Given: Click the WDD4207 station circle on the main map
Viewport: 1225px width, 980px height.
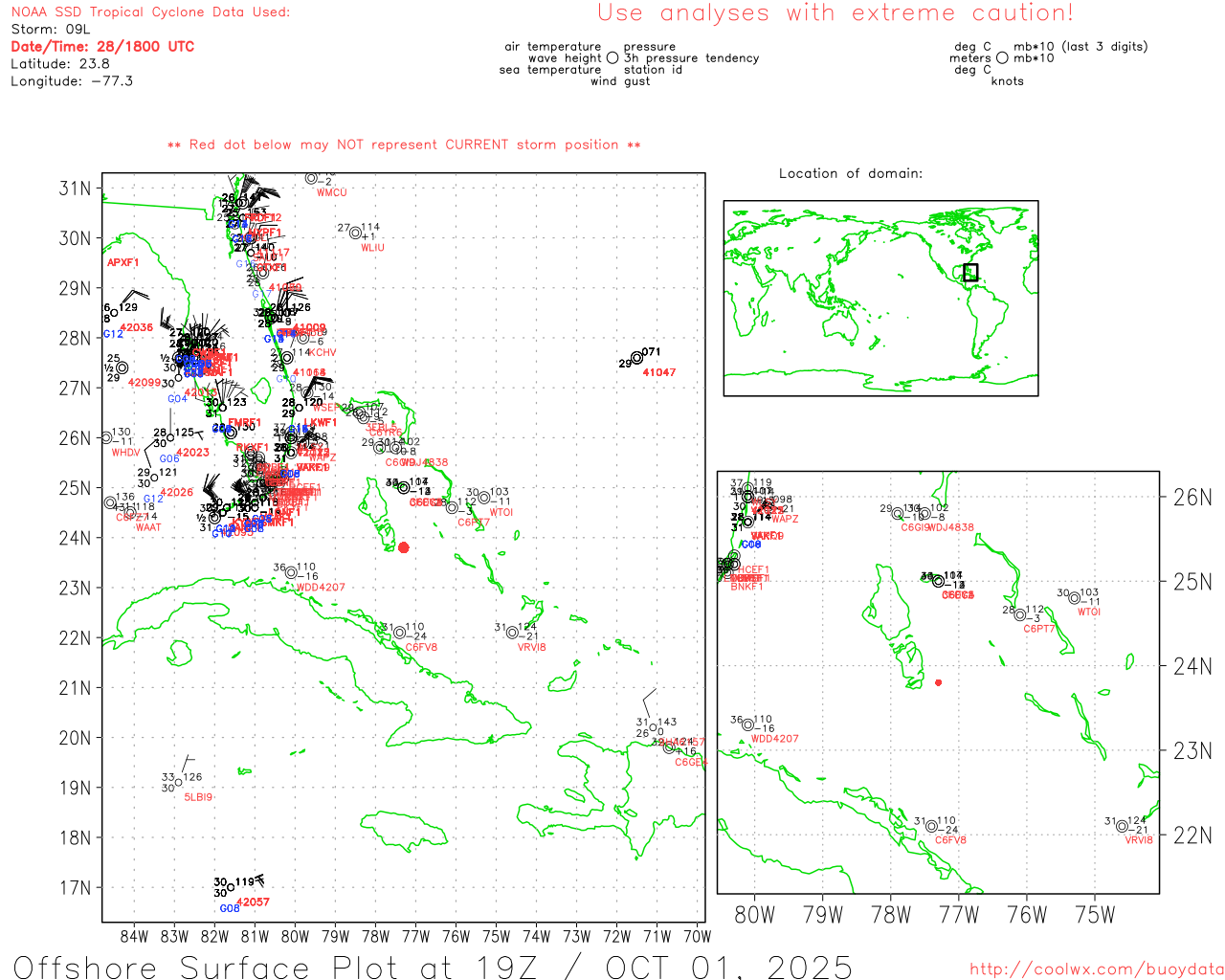Looking at the screenshot, I should 291,572.
